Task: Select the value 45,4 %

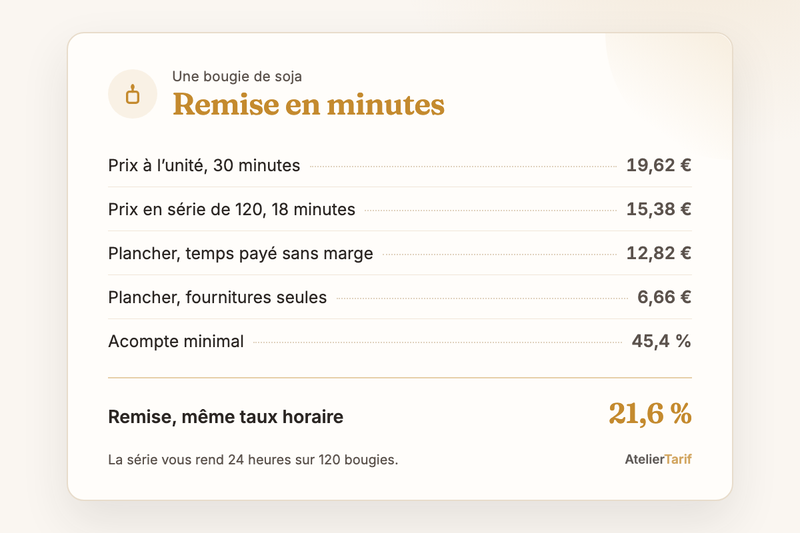Action: click(x=661, y=341)
